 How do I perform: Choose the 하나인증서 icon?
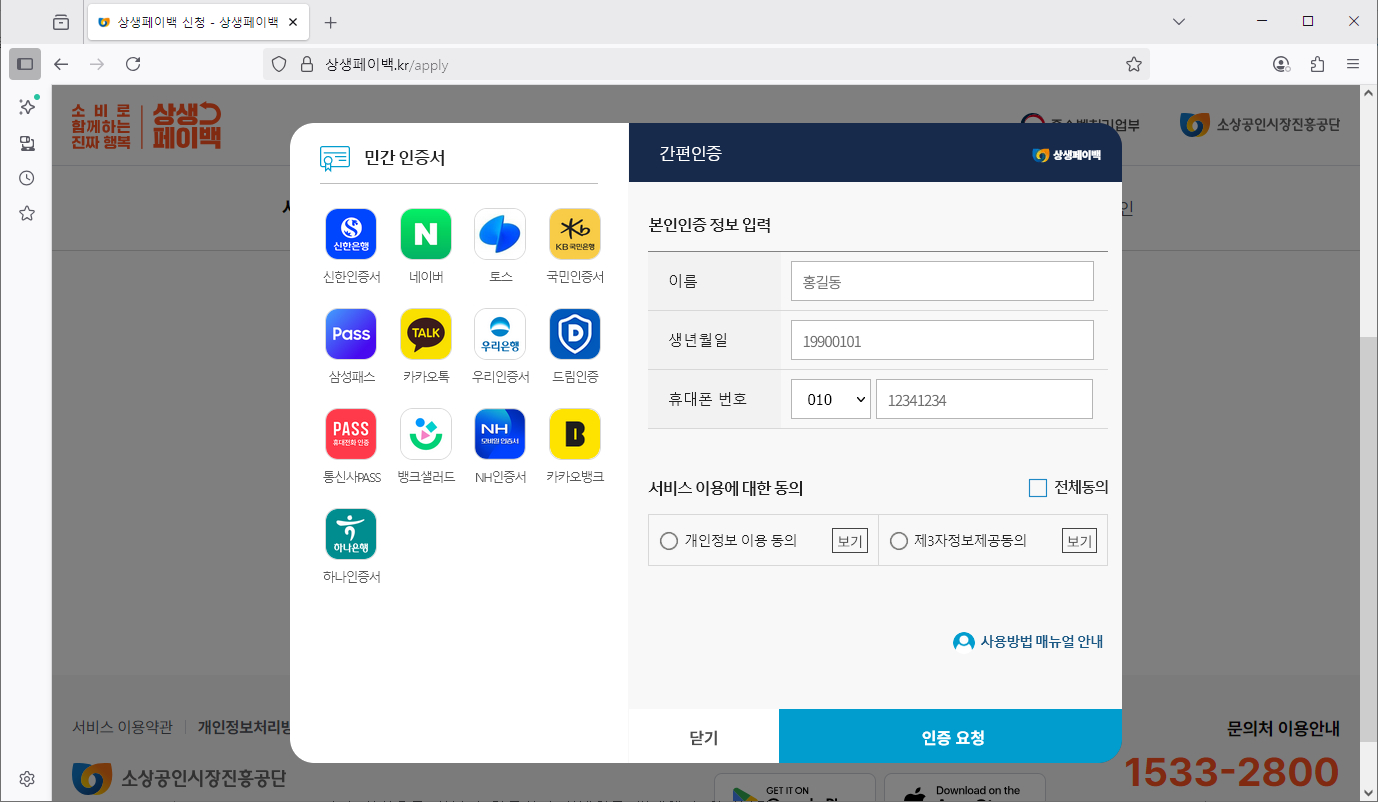[351, 534]
